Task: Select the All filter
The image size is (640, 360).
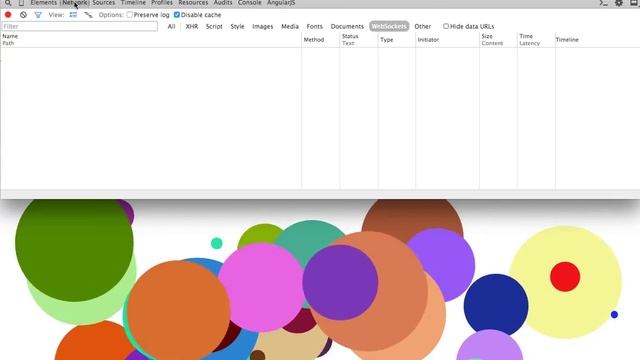Action: pos(171,26)
